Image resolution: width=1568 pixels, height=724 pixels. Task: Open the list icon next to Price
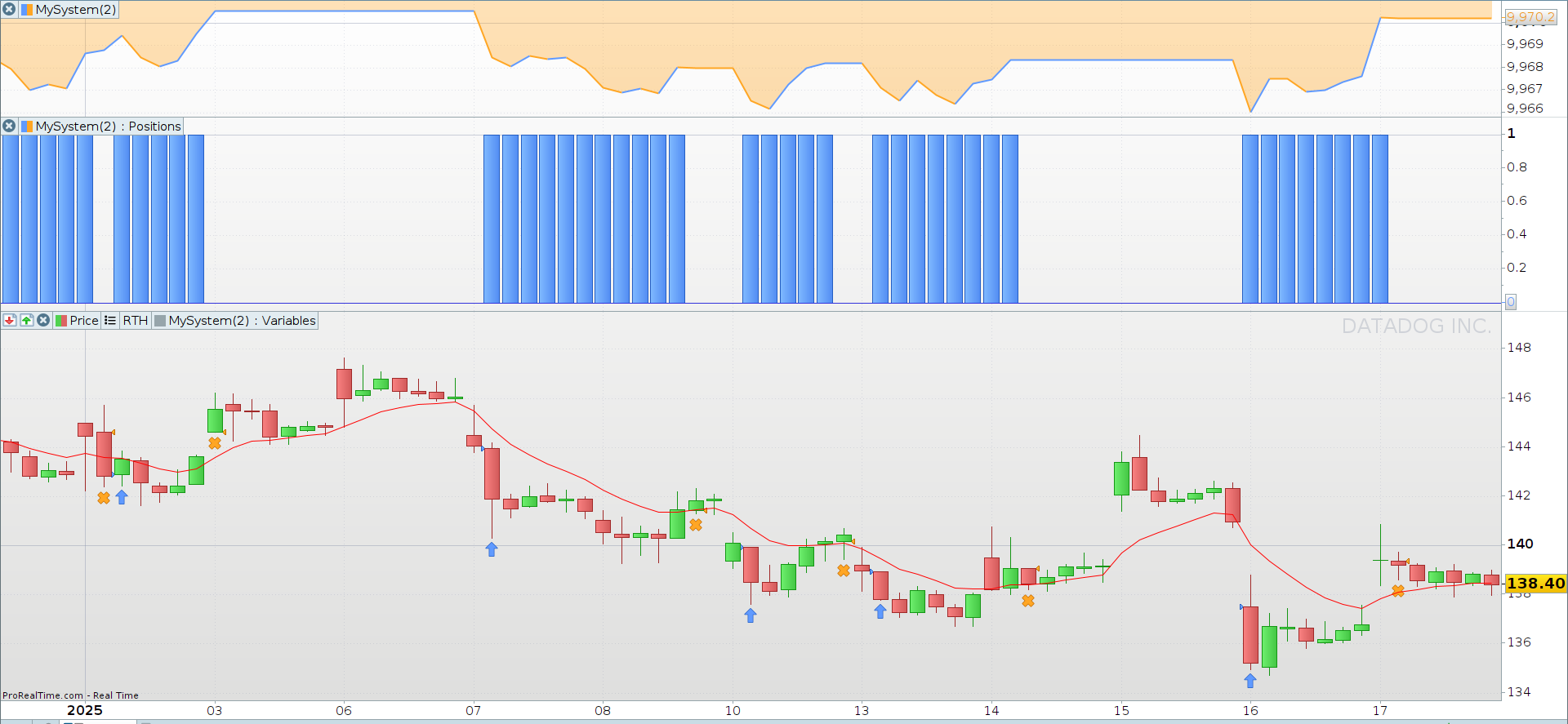tap(110, 320)
